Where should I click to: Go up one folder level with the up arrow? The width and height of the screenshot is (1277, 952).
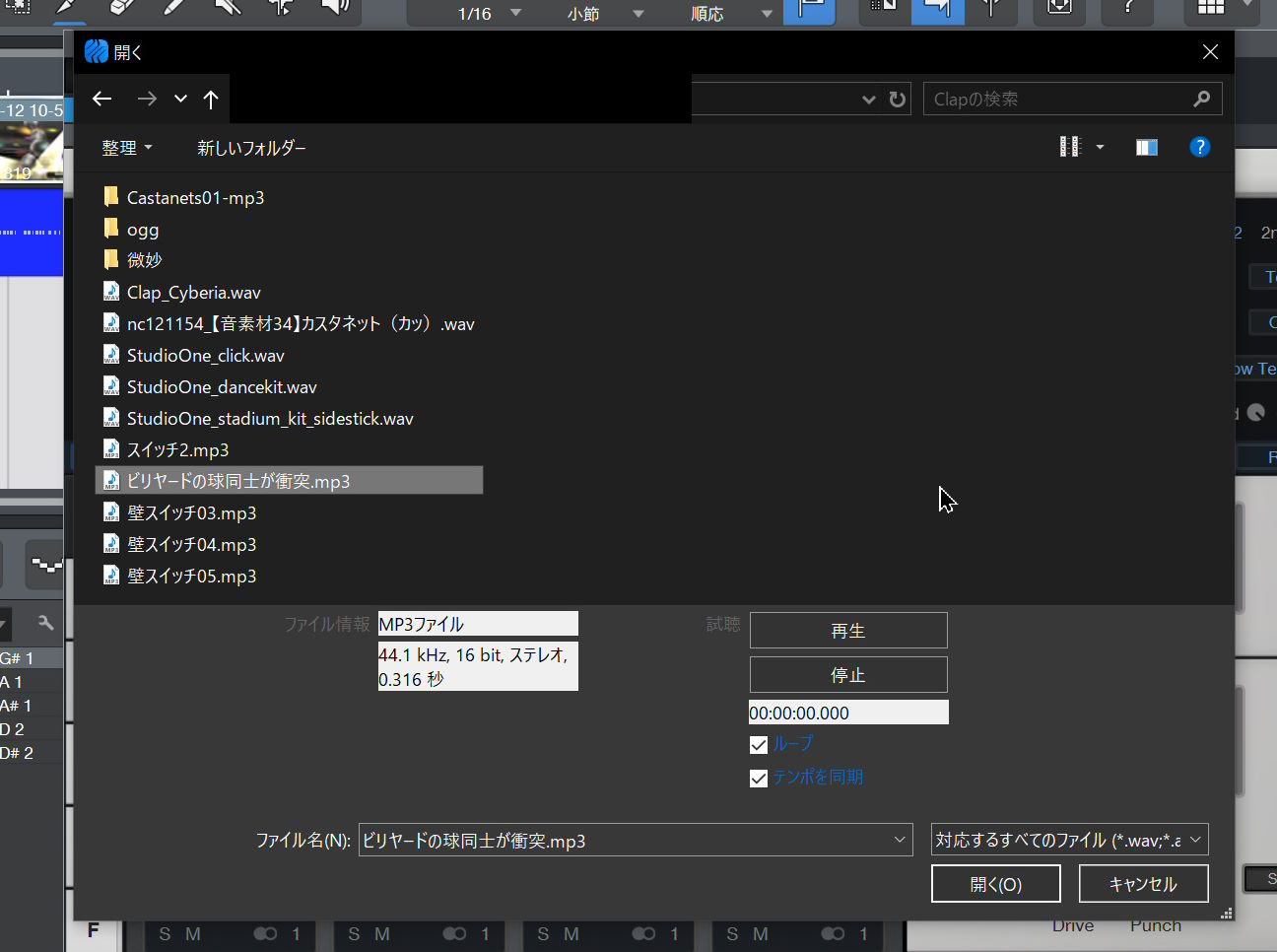click(211, 99)
